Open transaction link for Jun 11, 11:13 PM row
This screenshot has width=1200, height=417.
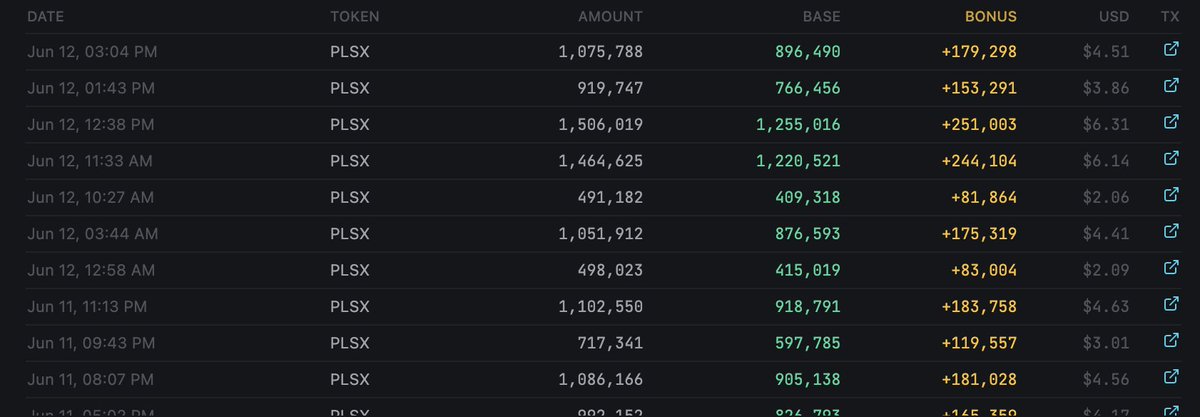(1171, 304)
